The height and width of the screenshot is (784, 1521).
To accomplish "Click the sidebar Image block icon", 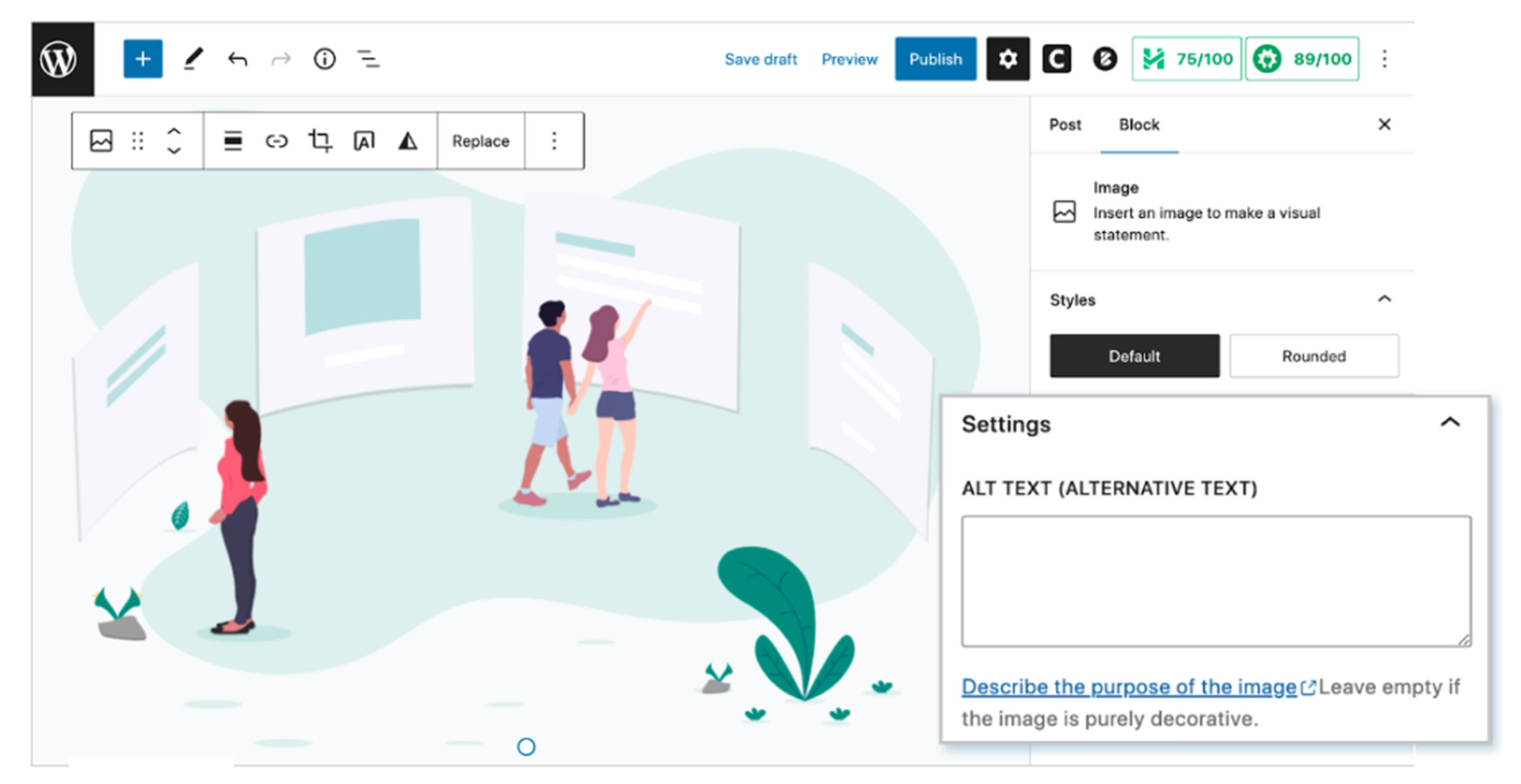I will [x=1065, y=211].
